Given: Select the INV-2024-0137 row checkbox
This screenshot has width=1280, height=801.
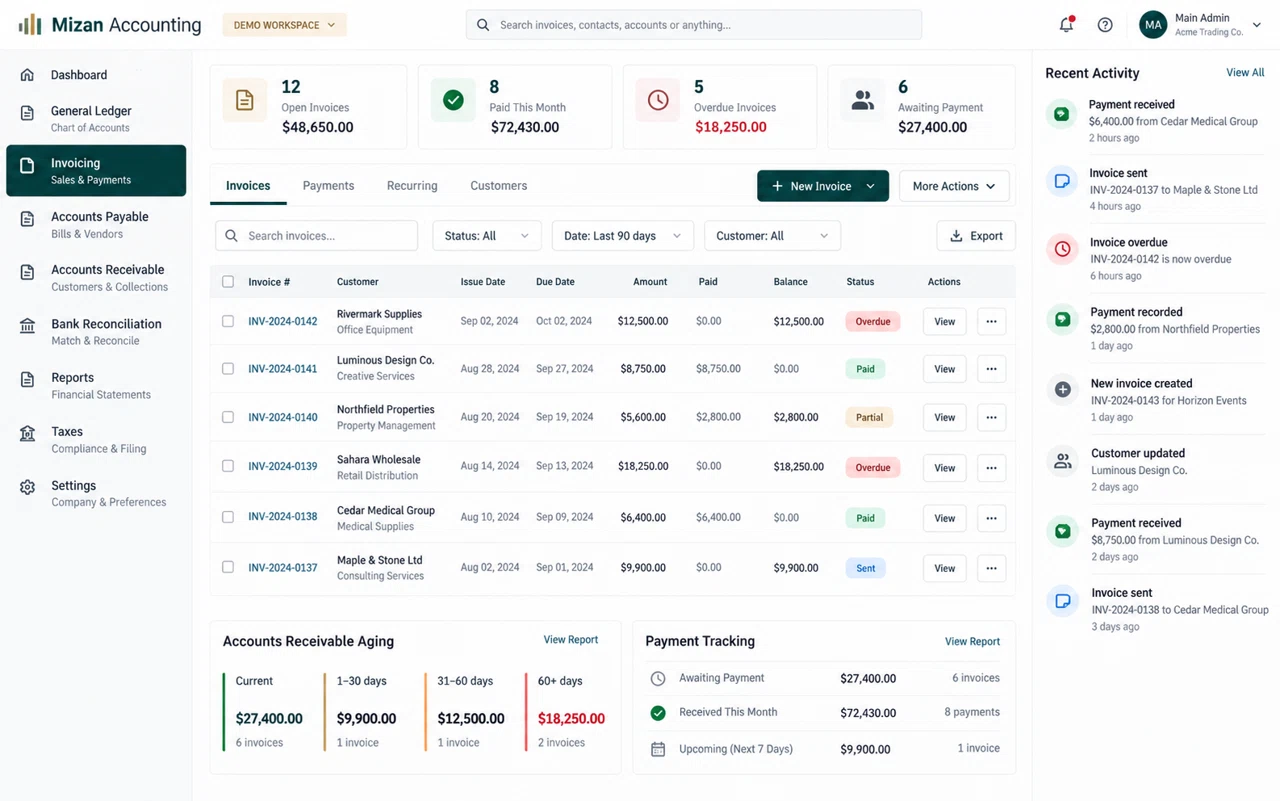Looking at the screenshot, I should click(x=228, y=567).
